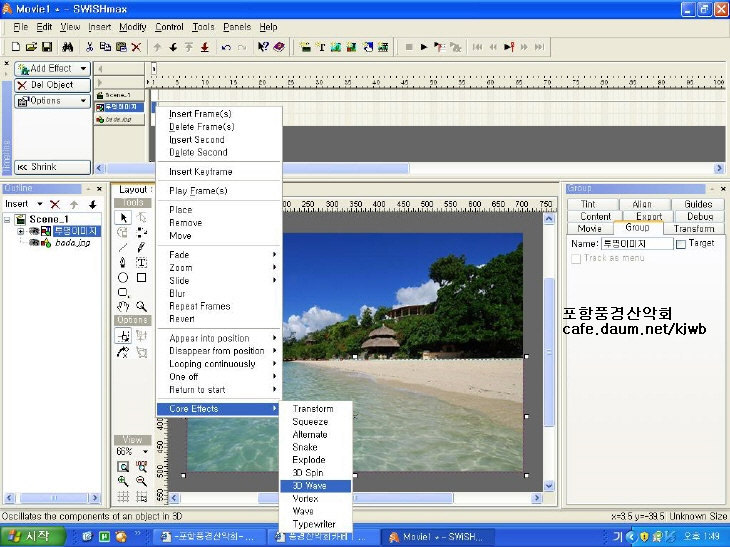Click the Shrink timeline button
The width and height of the screenshot is (730, 547).
point(52,167)
